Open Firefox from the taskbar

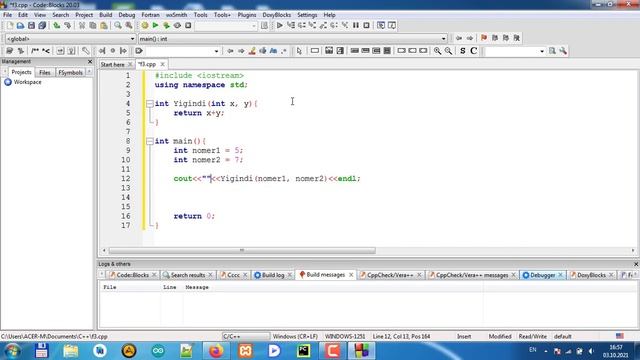pyautogui.click(x=216, y=351)
